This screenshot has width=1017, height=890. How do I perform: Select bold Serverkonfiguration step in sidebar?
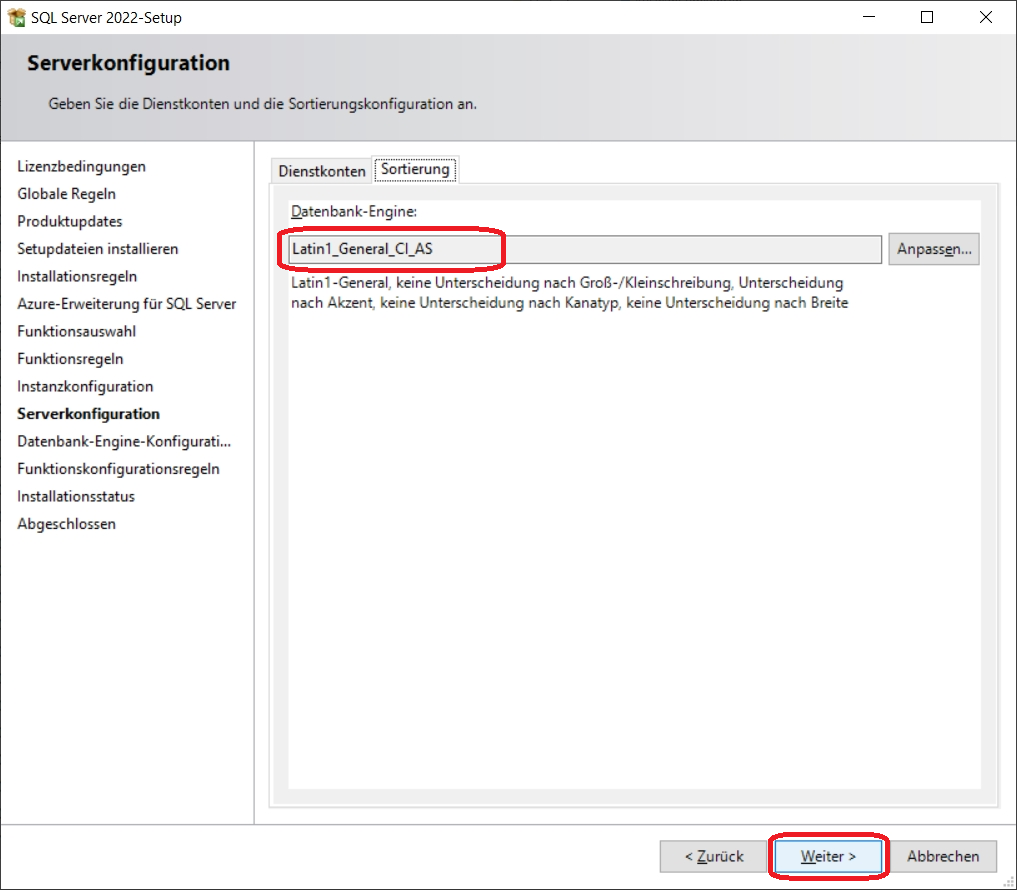click(88, 414)
